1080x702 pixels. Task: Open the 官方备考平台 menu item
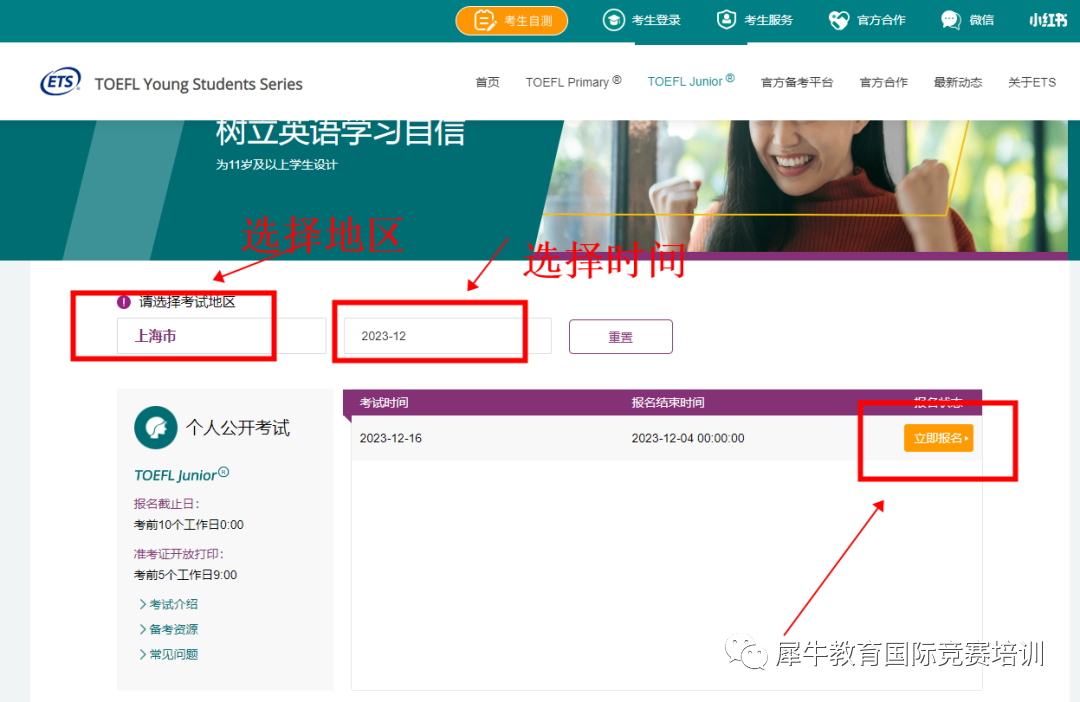(797, 83)
